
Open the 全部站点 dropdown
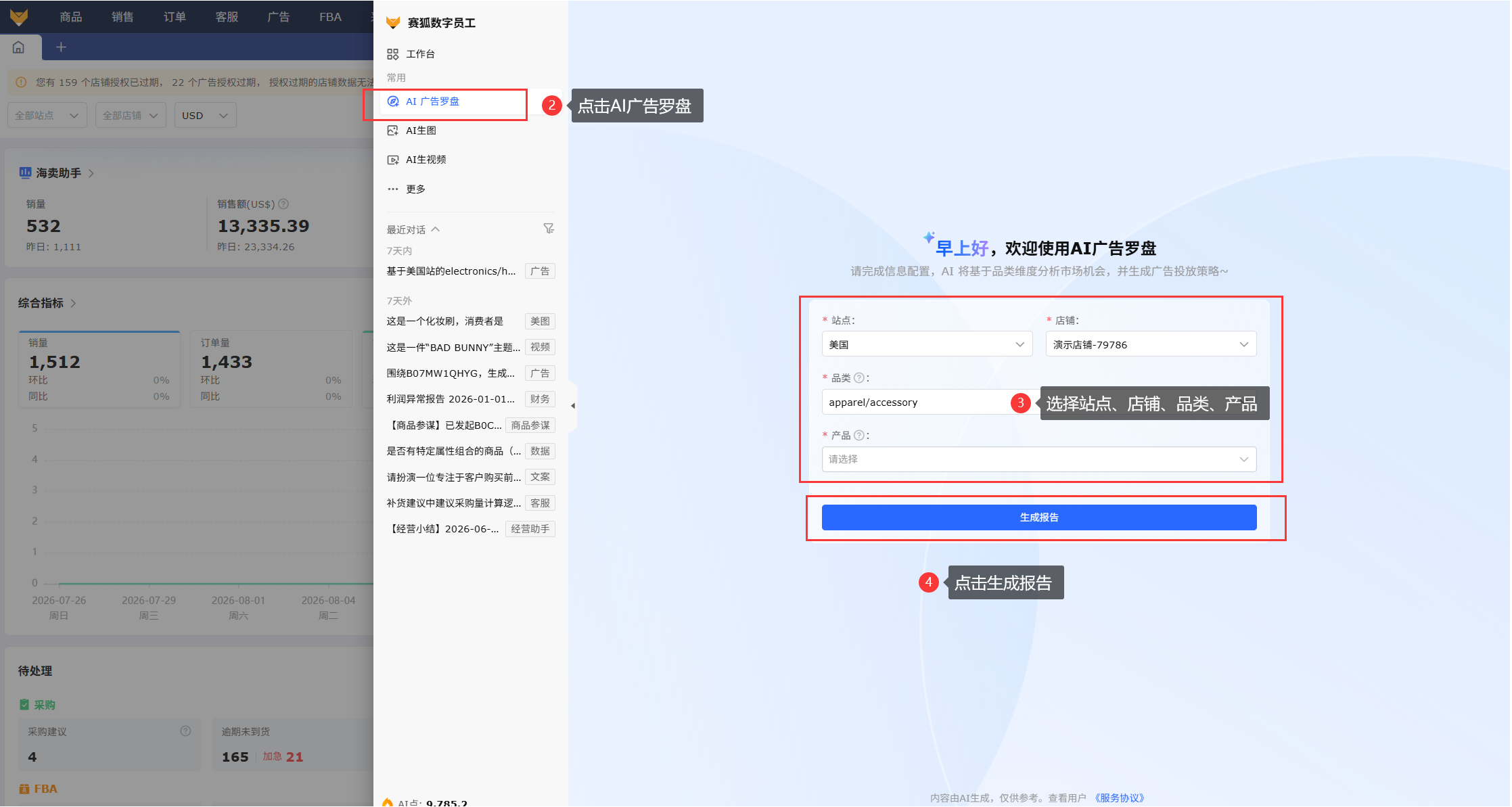tap(47, 116)
